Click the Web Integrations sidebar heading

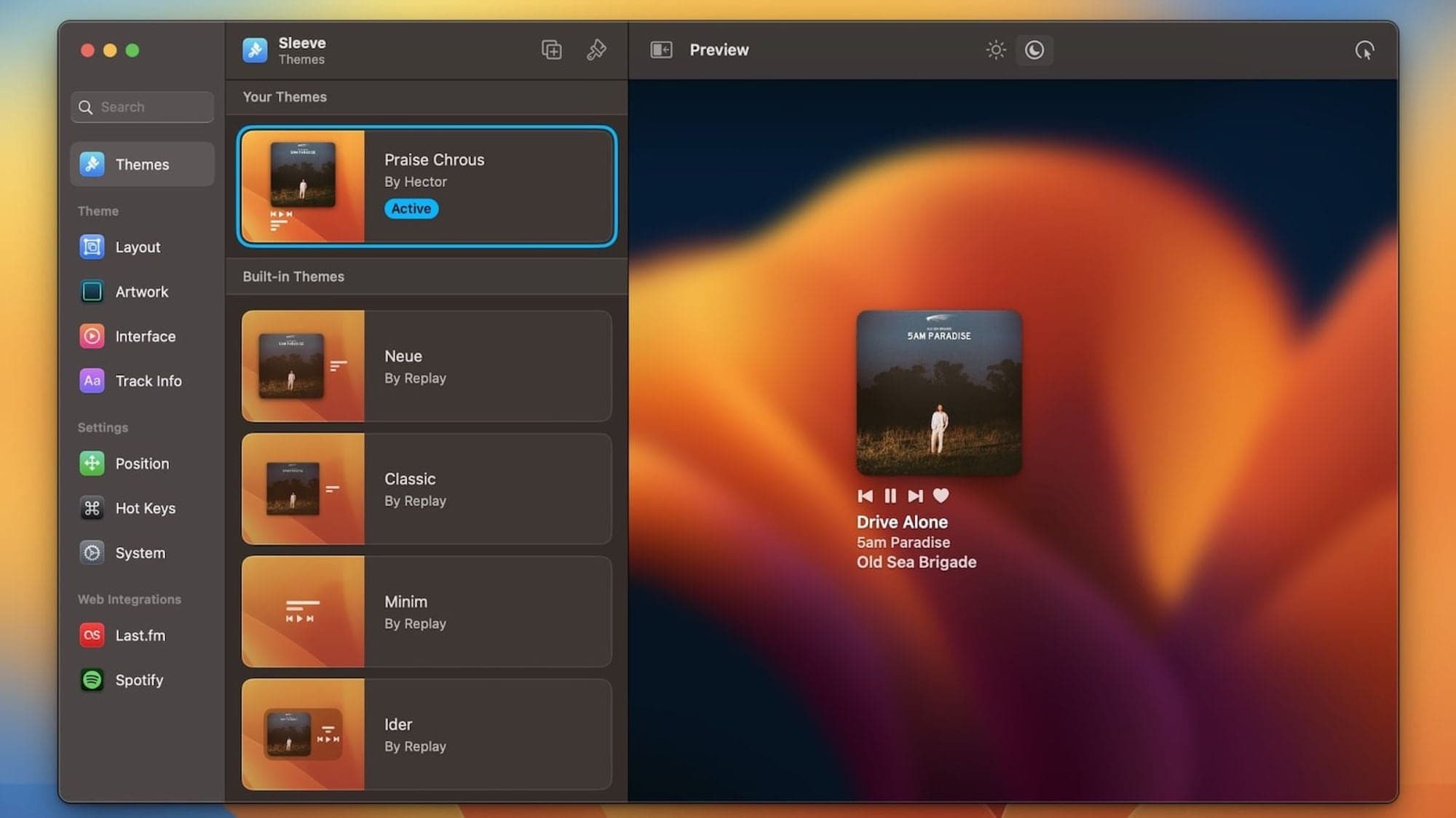click(x=130, y=599)
